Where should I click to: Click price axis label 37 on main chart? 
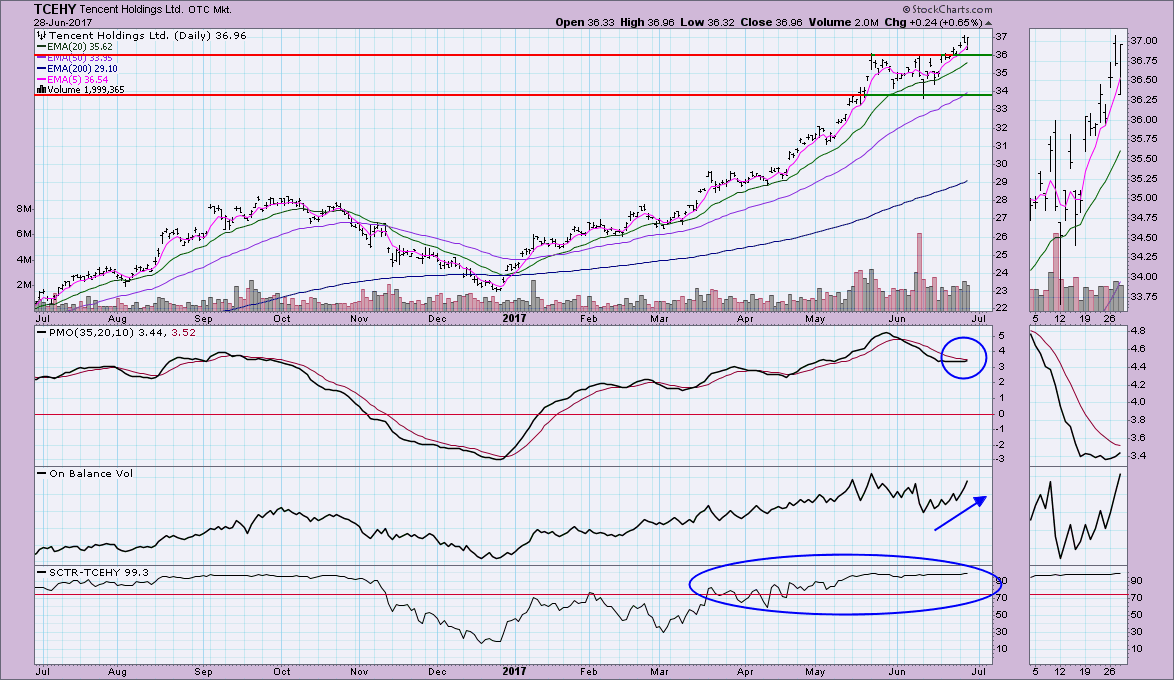tap(1001, 37)
